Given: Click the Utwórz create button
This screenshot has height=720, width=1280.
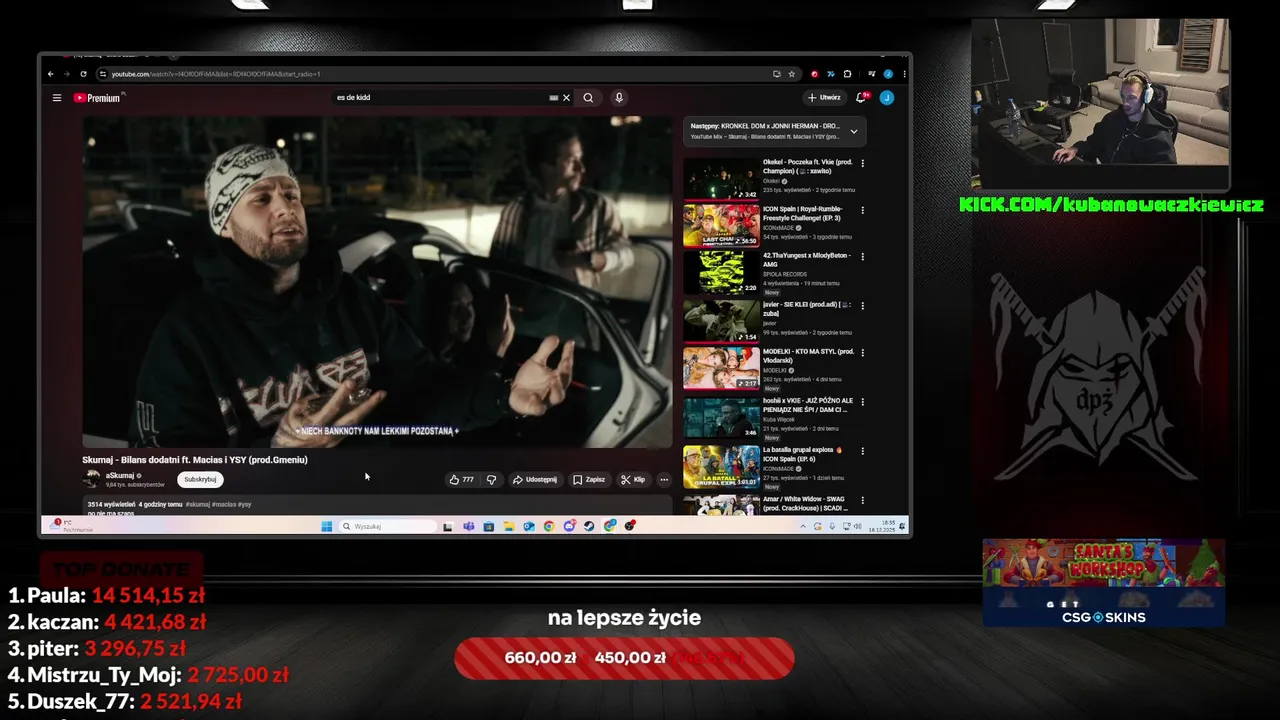Looking at the screenshot, I should pyautogui.click(x=824, y=98).
